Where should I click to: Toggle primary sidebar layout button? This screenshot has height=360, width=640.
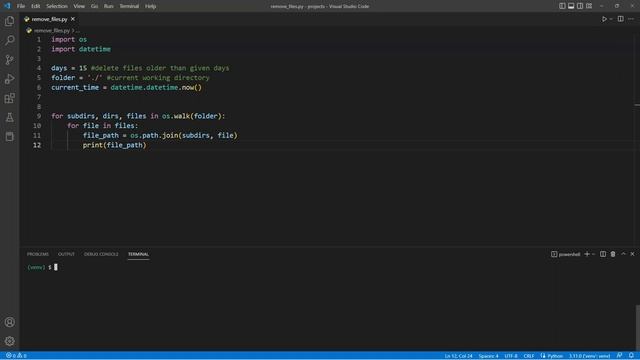pyautogui.click(x=562, y=6)
